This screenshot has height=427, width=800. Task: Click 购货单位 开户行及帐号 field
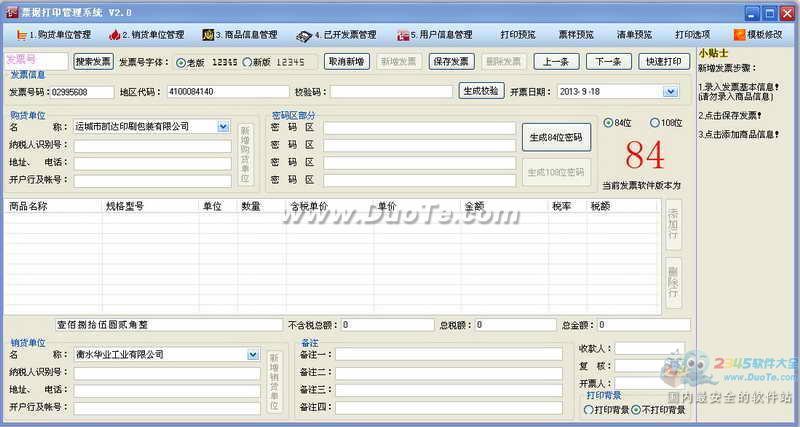[x=153, y=181]
